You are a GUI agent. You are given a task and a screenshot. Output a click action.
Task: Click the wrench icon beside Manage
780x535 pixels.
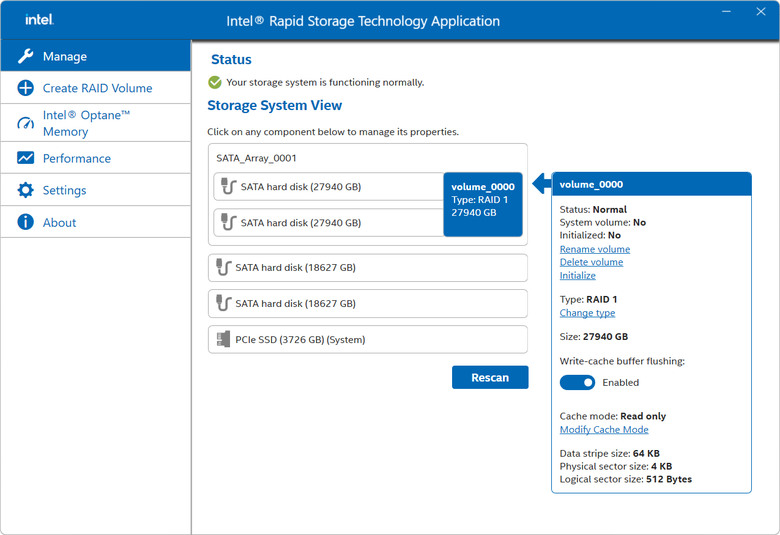tap(25, 56)
